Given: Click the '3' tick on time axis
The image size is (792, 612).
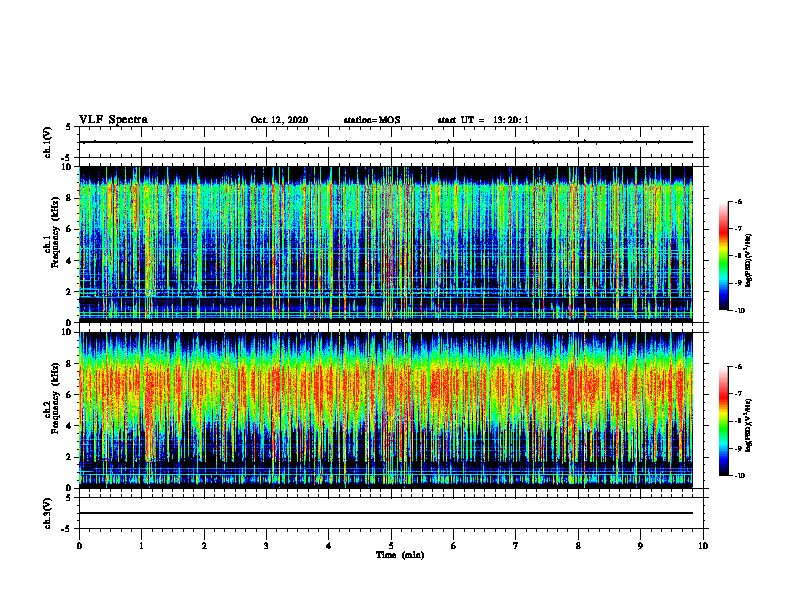Looking at the screenshot, I should pos(266,545).
